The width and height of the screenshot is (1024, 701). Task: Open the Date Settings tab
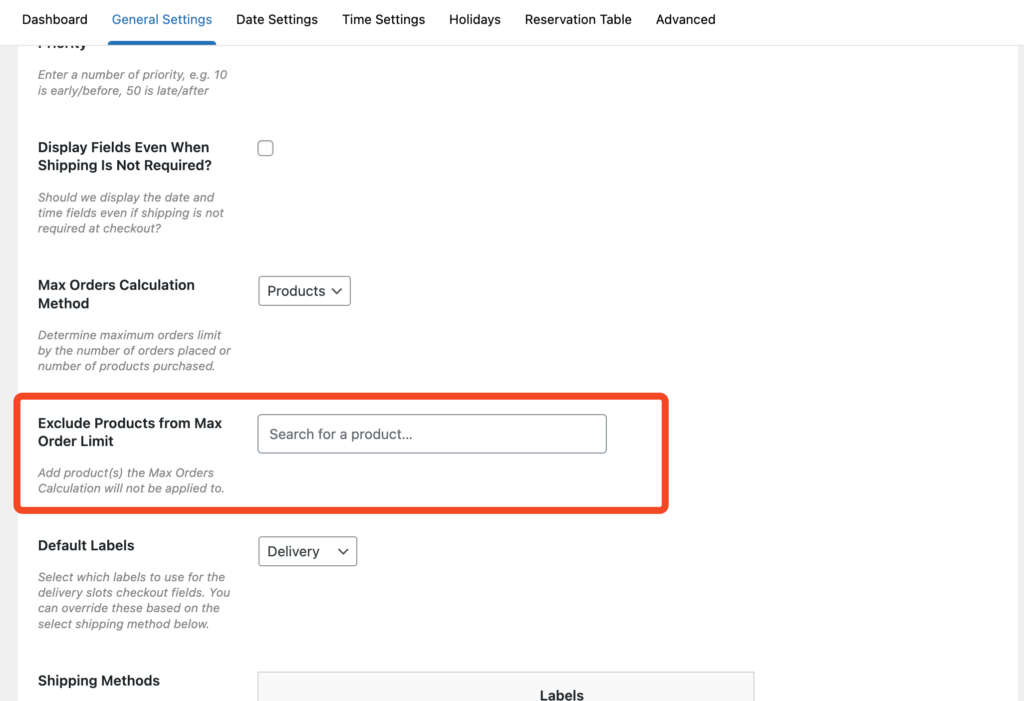277,19
